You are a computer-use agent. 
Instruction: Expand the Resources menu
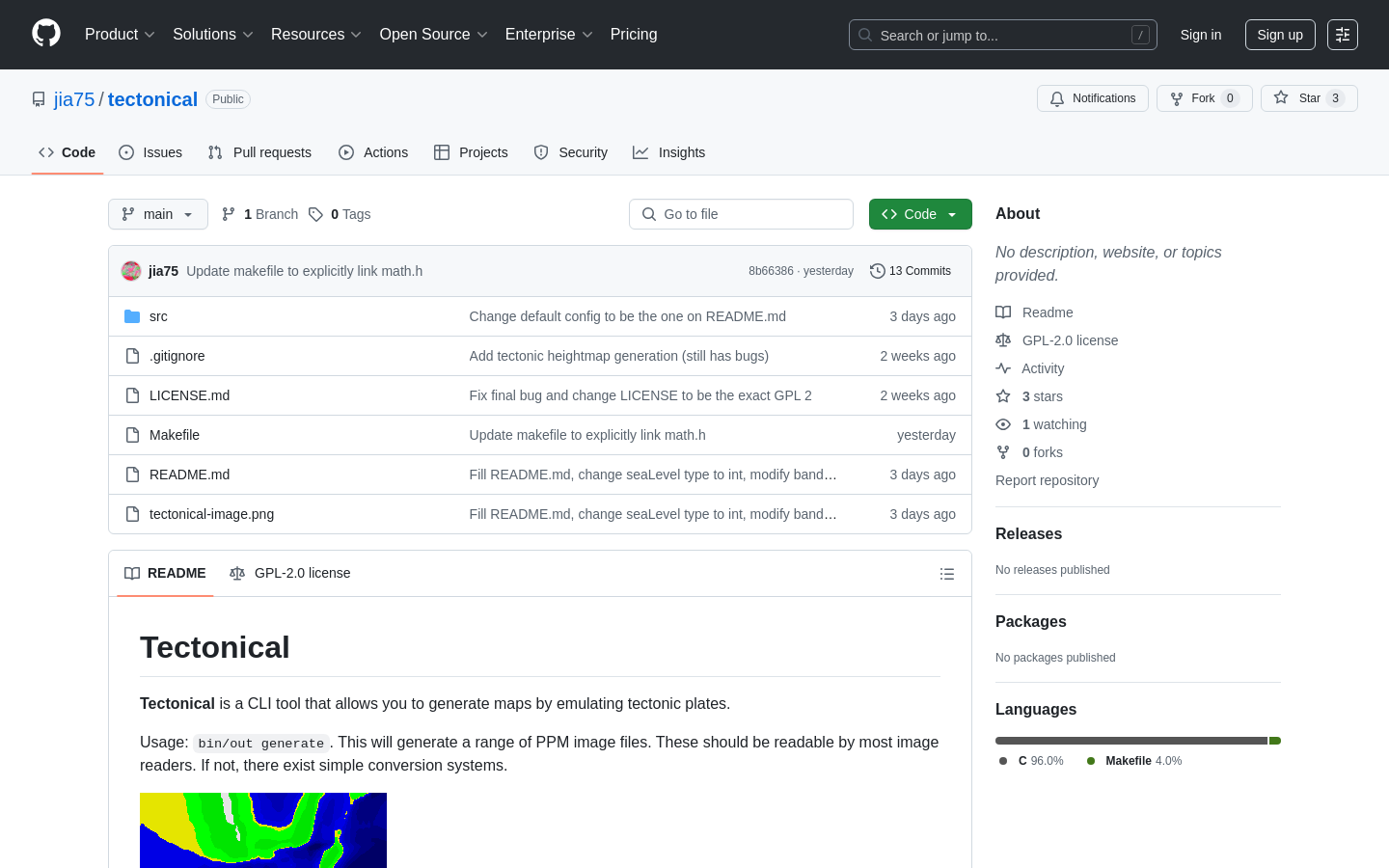click(316, 35)
